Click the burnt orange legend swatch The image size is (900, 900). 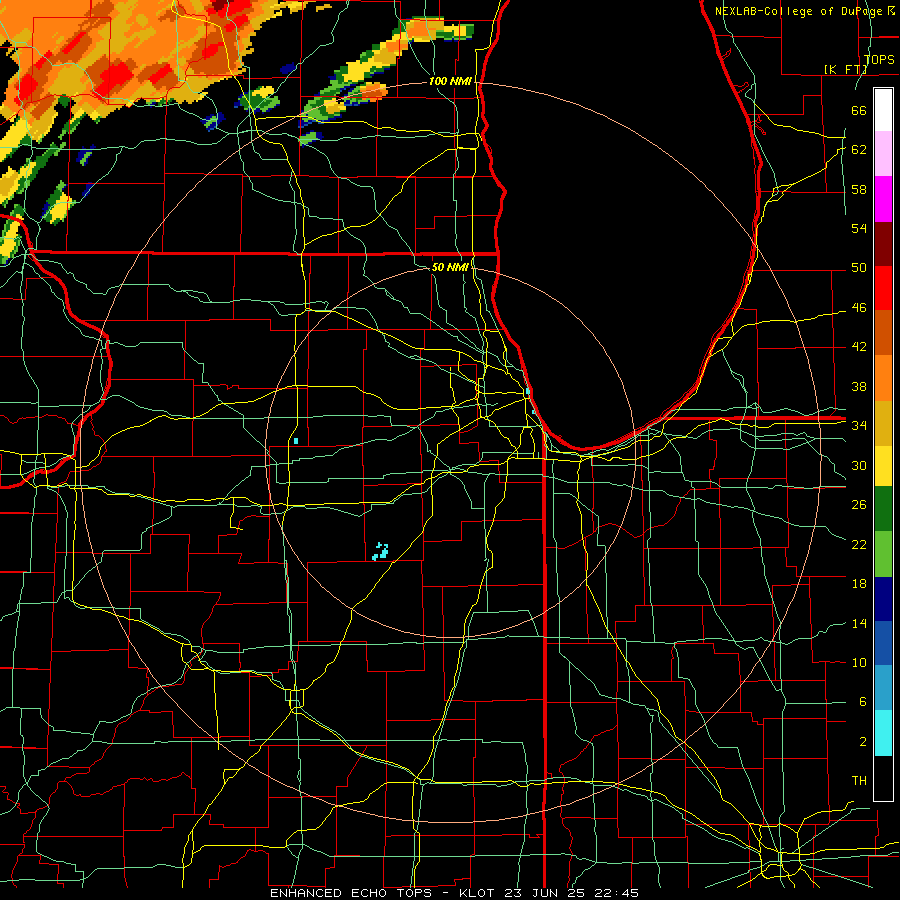coord(883,333)
